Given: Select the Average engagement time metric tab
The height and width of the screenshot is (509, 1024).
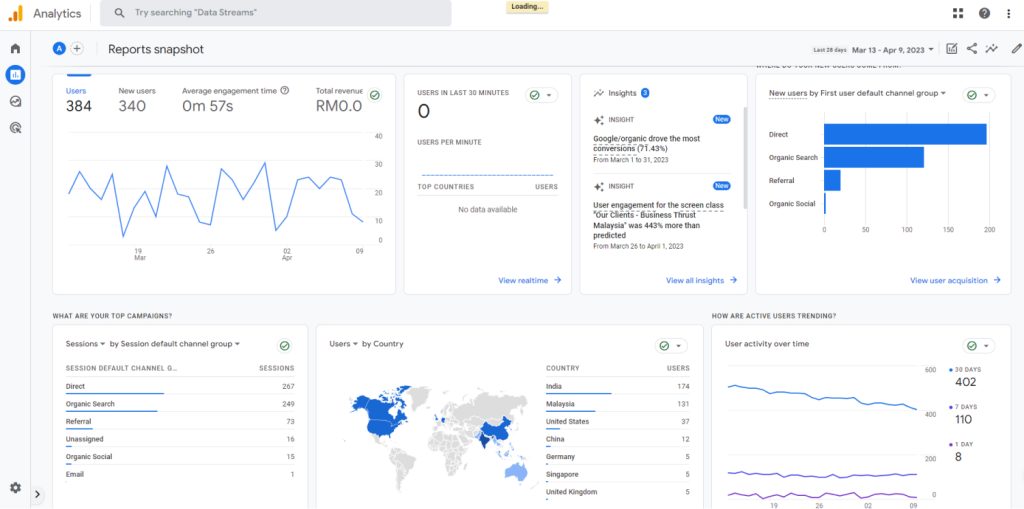Looking at the screenshot, I should coord(236,100).
